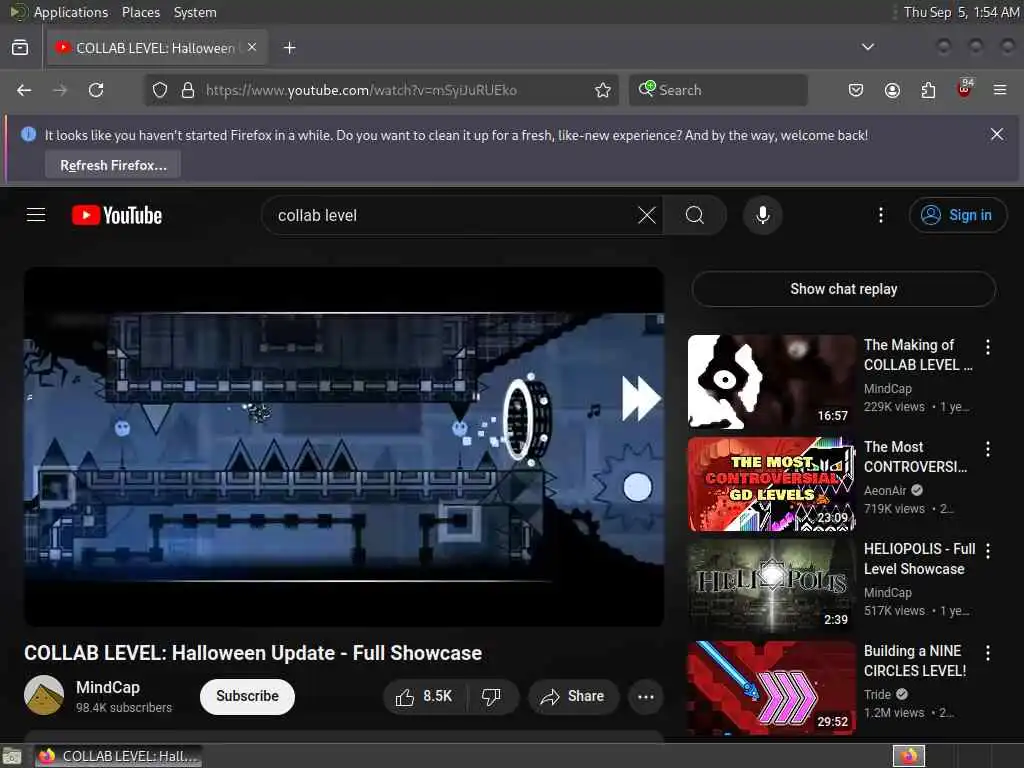The height and width of the screenshot is (768, 1024).
Task: Open the System menu
Action: [x=195, y=12]
